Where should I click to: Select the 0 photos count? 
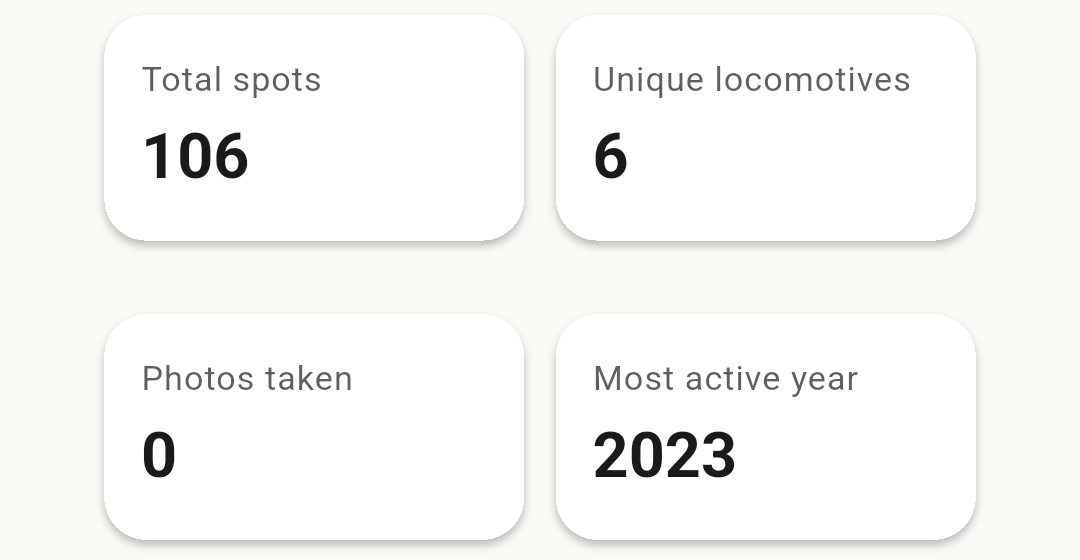click(159, 456)
